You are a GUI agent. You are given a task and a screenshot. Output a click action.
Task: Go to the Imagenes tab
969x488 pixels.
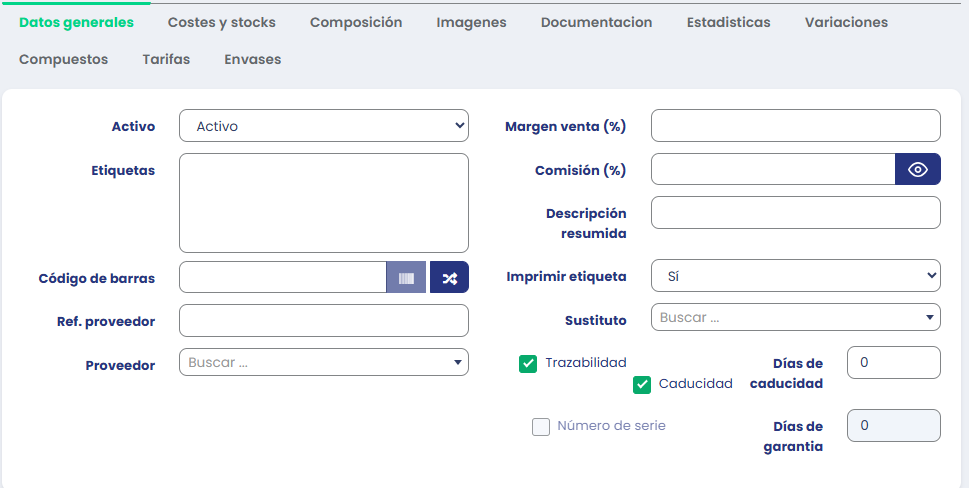471,22
